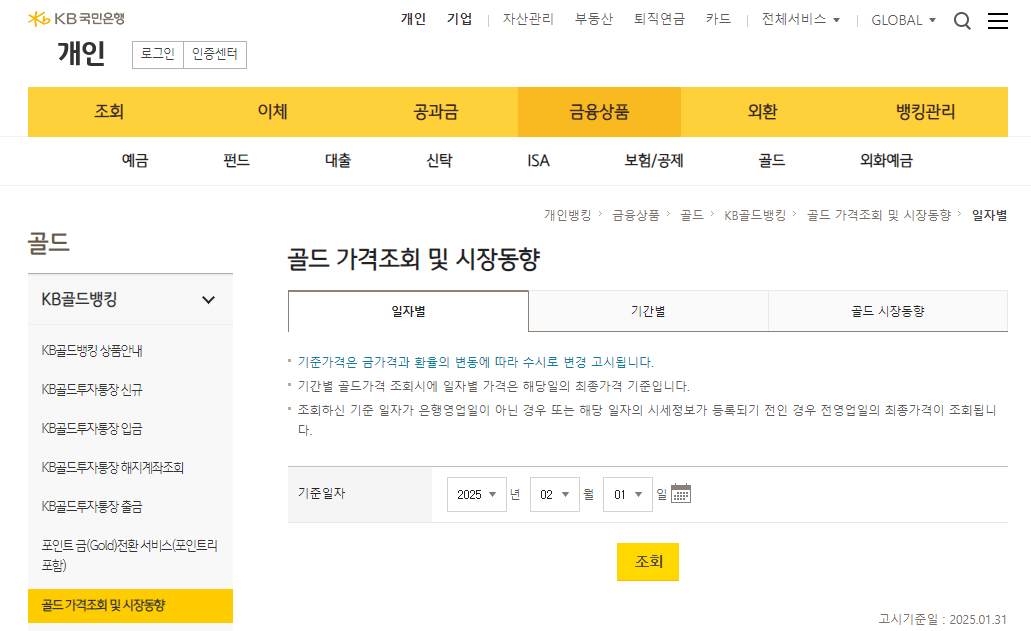Screen dimensions: 1031x631
Task: Select 개인 in the top navigation
Action: point(414,20)
